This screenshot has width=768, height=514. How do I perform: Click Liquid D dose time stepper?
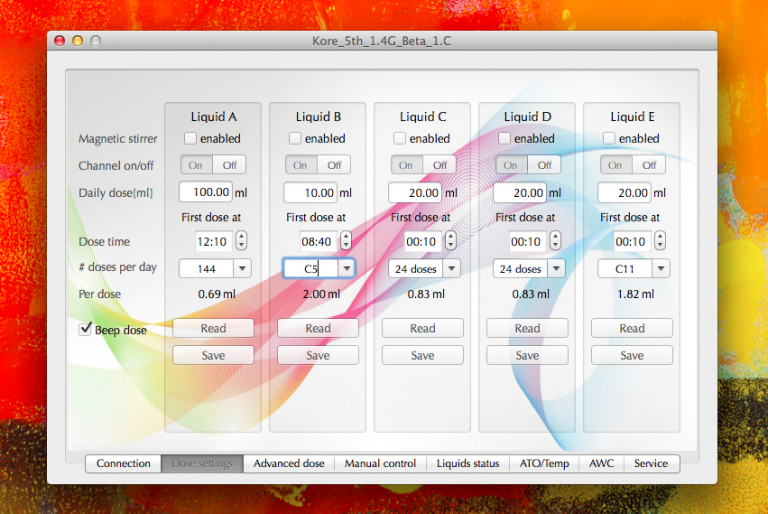555,241
